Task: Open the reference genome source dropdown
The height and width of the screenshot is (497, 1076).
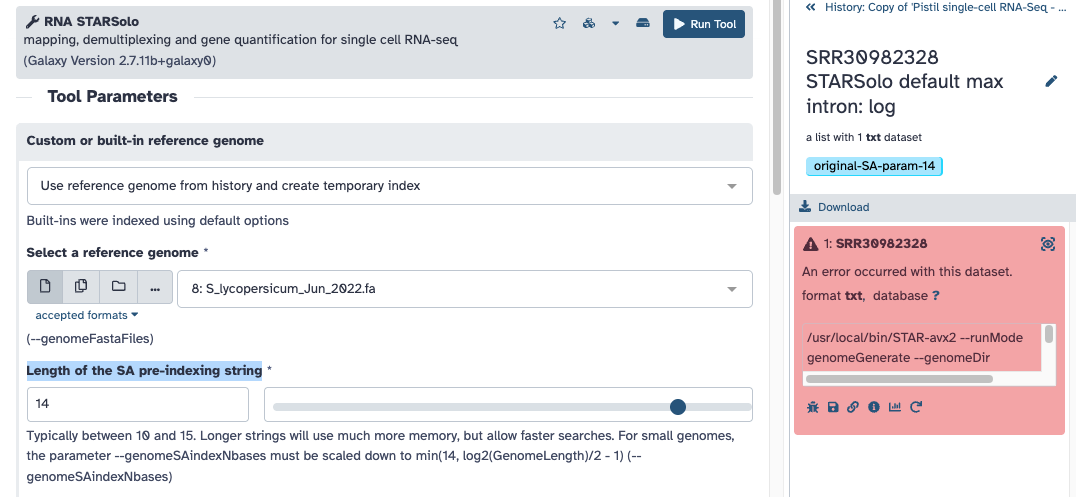Action: [390, 186]
